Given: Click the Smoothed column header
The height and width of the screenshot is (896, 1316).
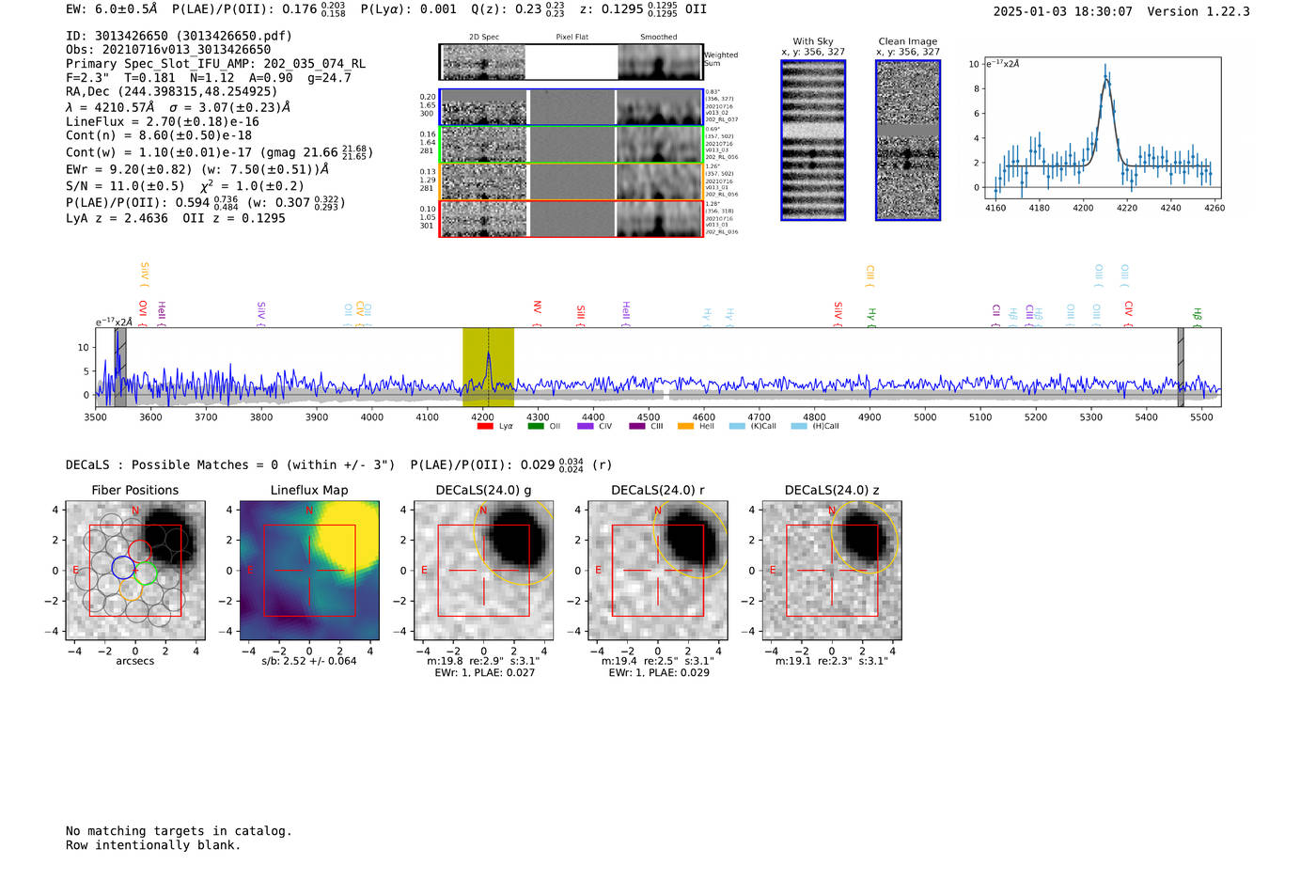Looking at the screenshot, I should click(x=658, y=38).
